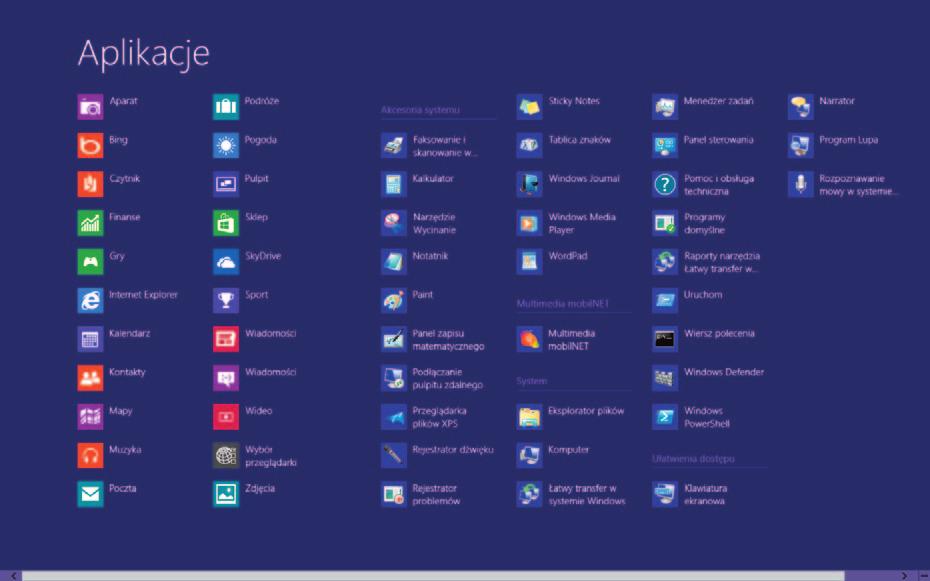Click the scrollbar right arrow

(904, 576)
